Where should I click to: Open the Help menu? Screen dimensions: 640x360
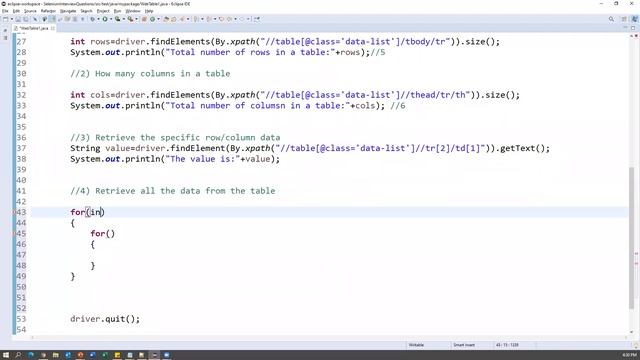point(149,11)
